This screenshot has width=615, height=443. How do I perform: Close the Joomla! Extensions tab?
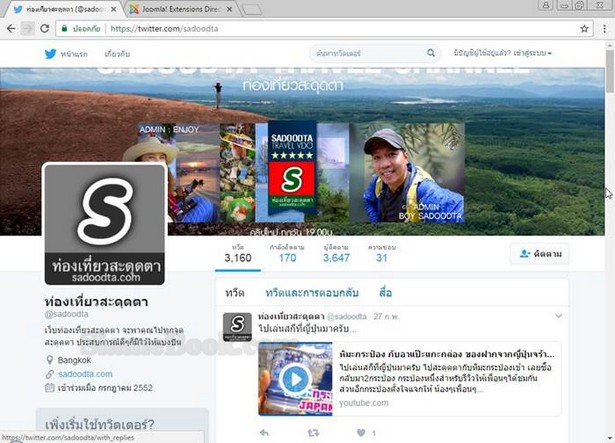click(229, 9)
